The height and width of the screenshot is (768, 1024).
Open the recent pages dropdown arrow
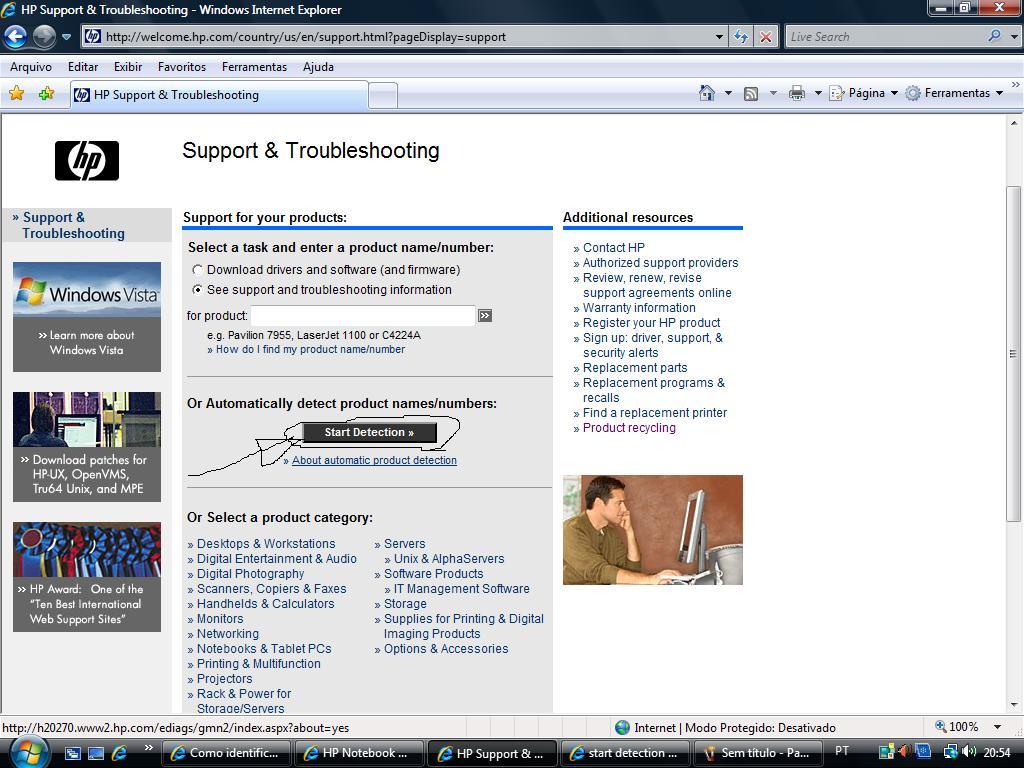point(66,37)
